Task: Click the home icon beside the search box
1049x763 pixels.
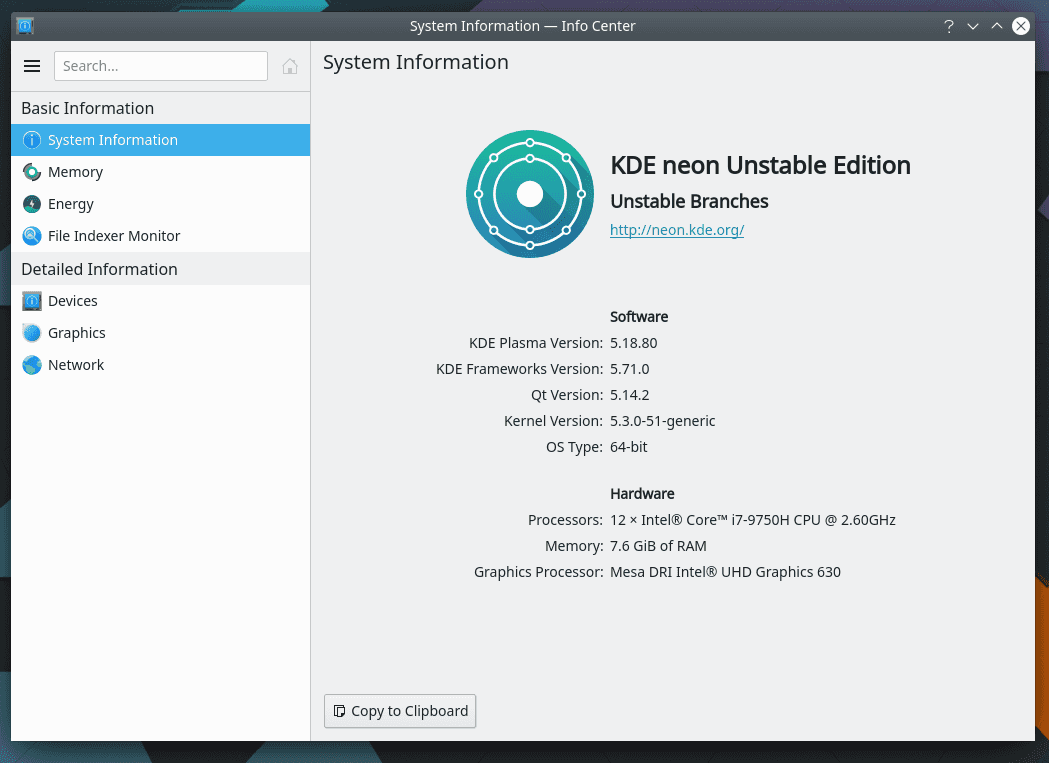Action: pos(289,66)
